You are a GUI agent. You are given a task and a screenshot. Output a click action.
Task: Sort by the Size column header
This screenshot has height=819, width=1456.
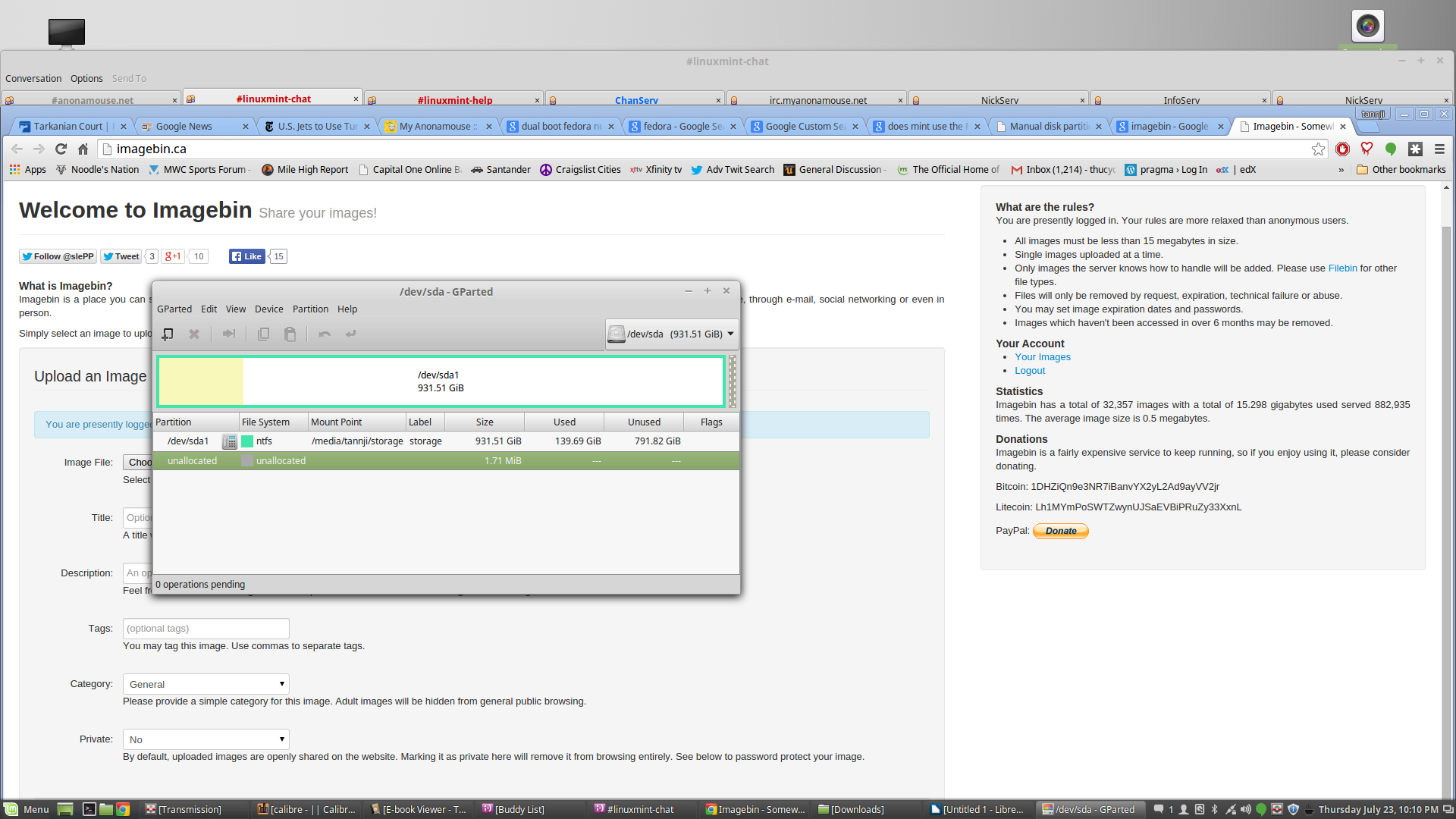click(x=485, y=422)
